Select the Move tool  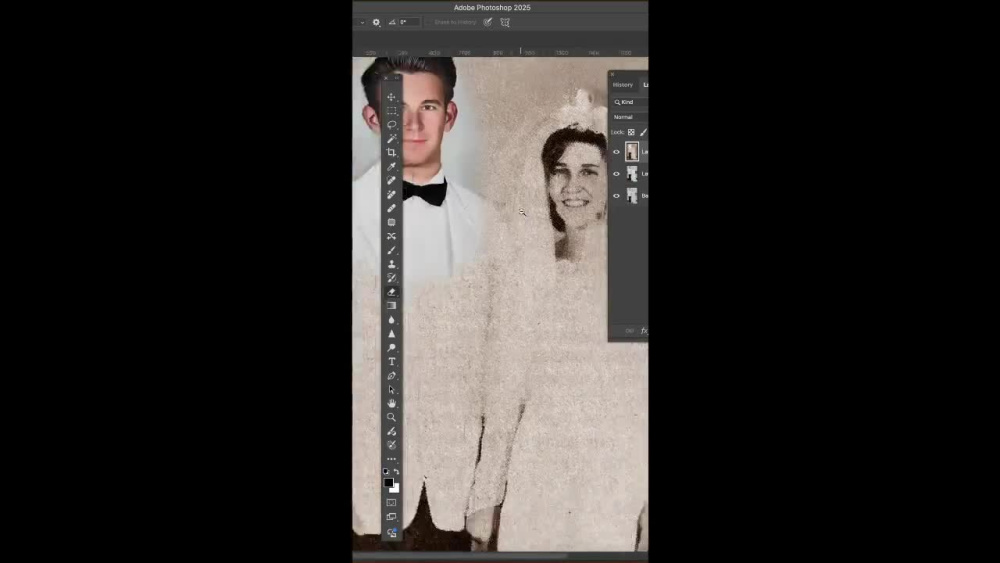point(392,97)
